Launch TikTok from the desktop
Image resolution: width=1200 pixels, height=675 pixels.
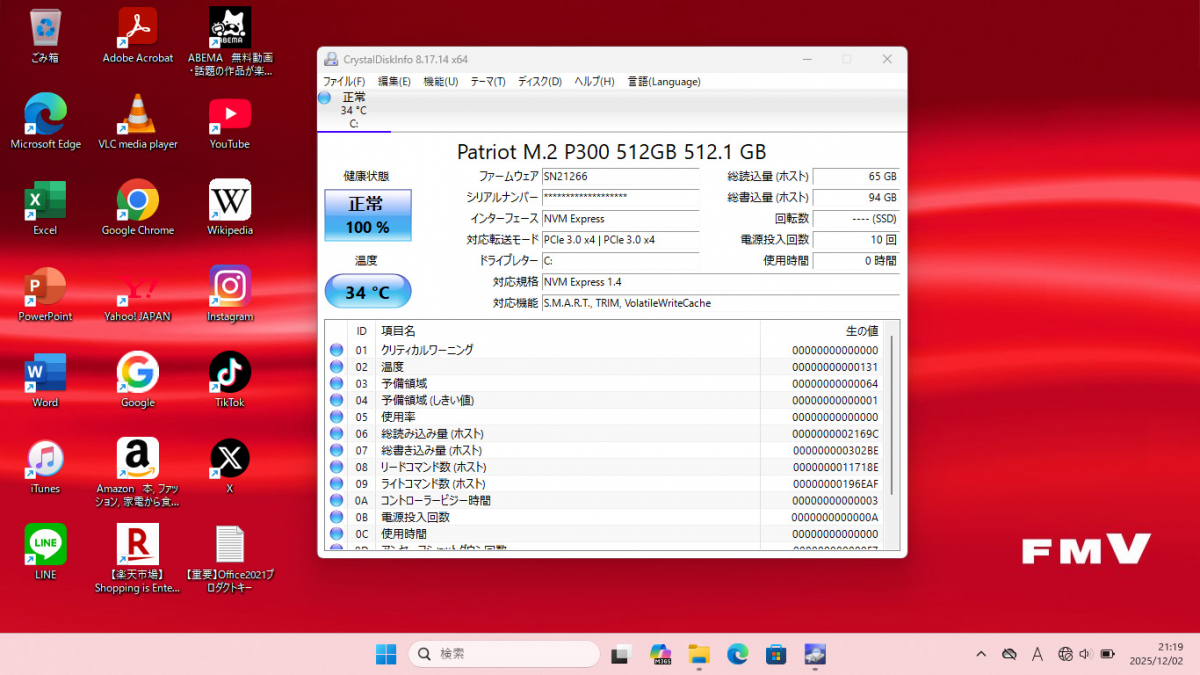pyautogui.click(x=228, y=370)
